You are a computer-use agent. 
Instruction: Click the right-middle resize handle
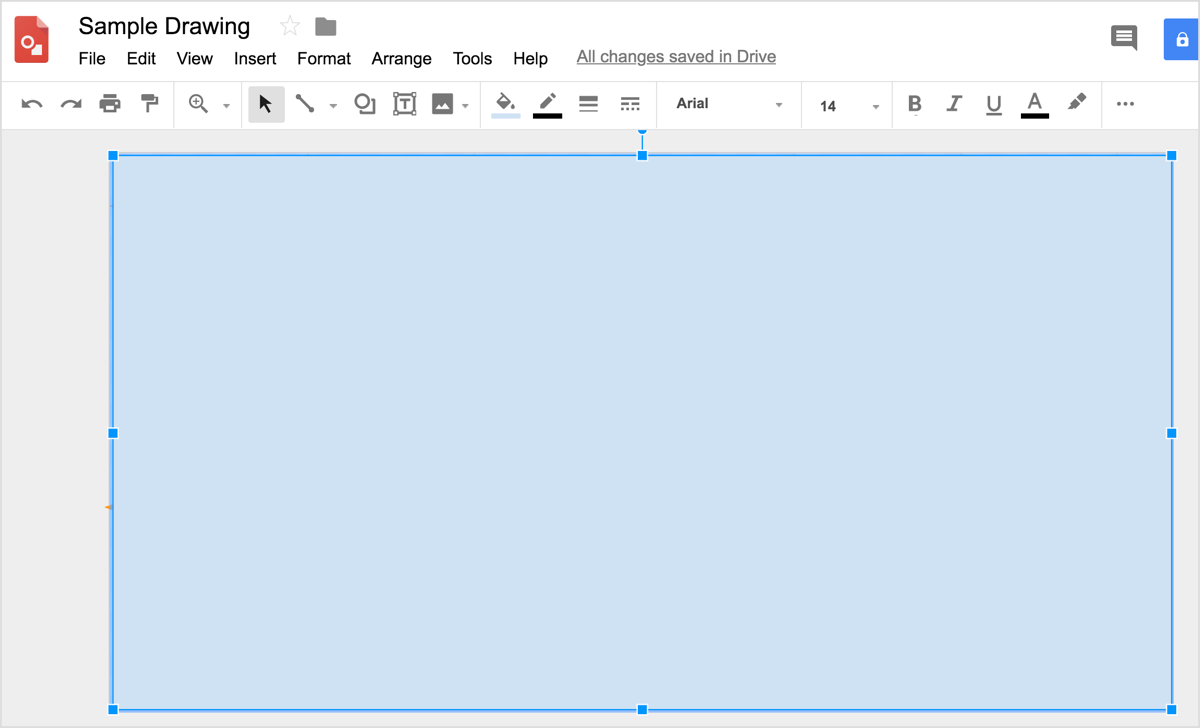pyautogui.click(x=1171, y=433)
